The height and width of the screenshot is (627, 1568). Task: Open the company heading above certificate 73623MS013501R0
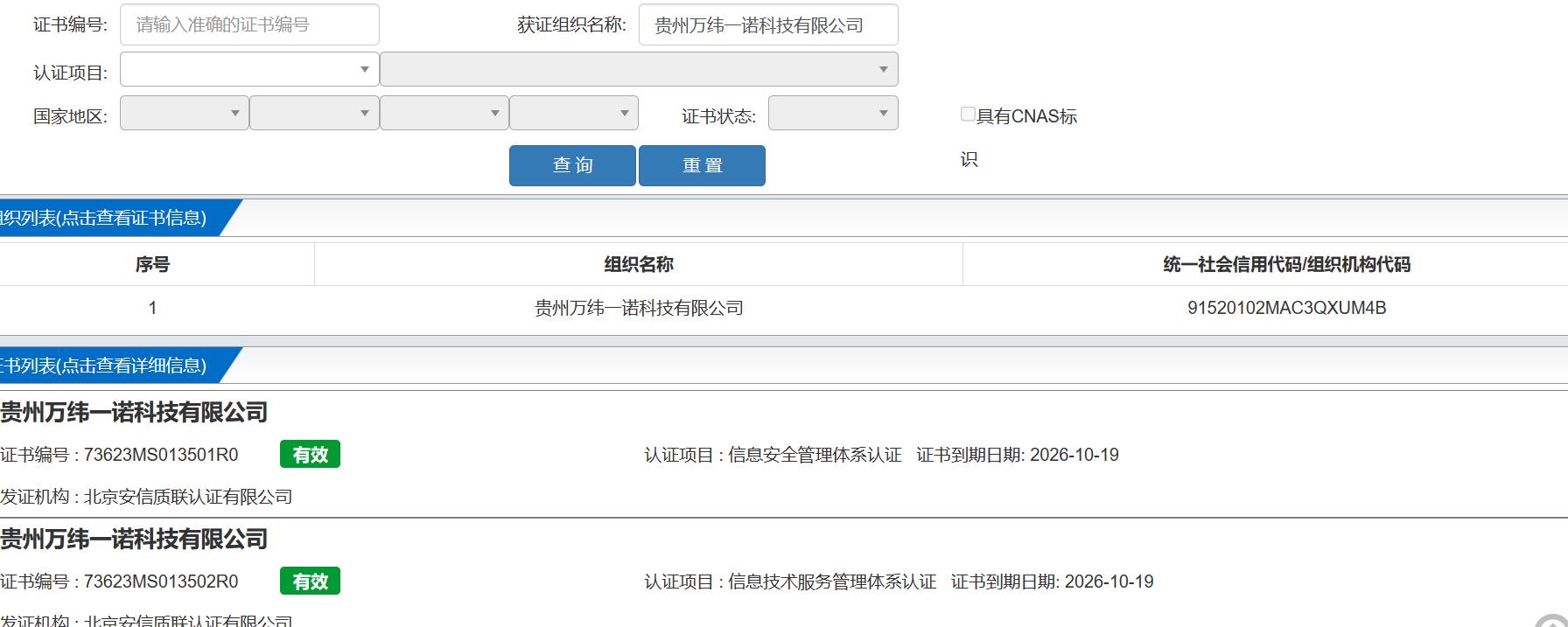click(134, 412)
